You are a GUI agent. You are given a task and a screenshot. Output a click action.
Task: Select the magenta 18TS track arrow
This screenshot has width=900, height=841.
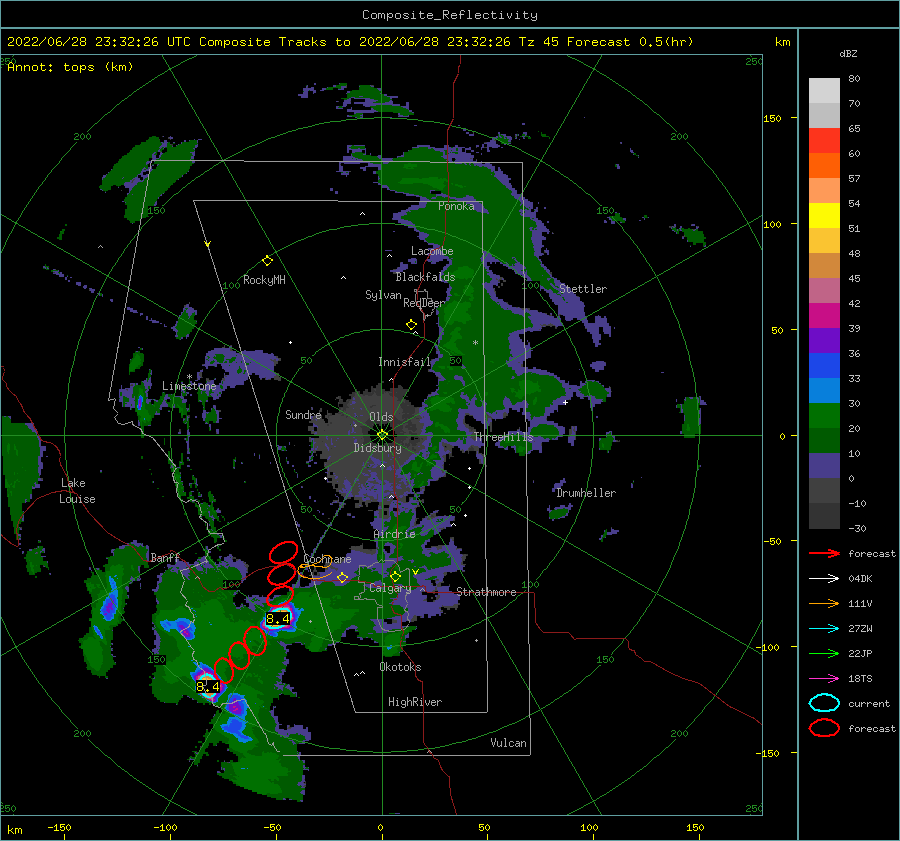824,679
